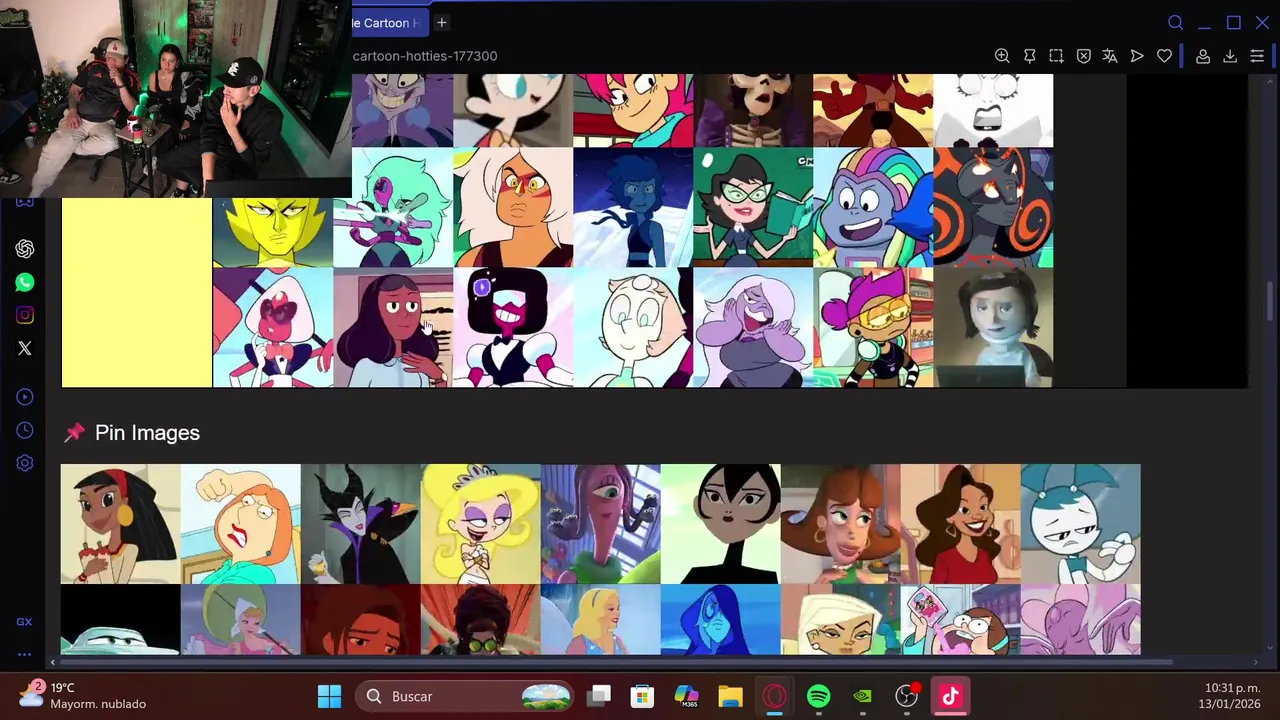
Task: Click the right arrow of horizontal scrollbar
Action: tap(1256, 661)
